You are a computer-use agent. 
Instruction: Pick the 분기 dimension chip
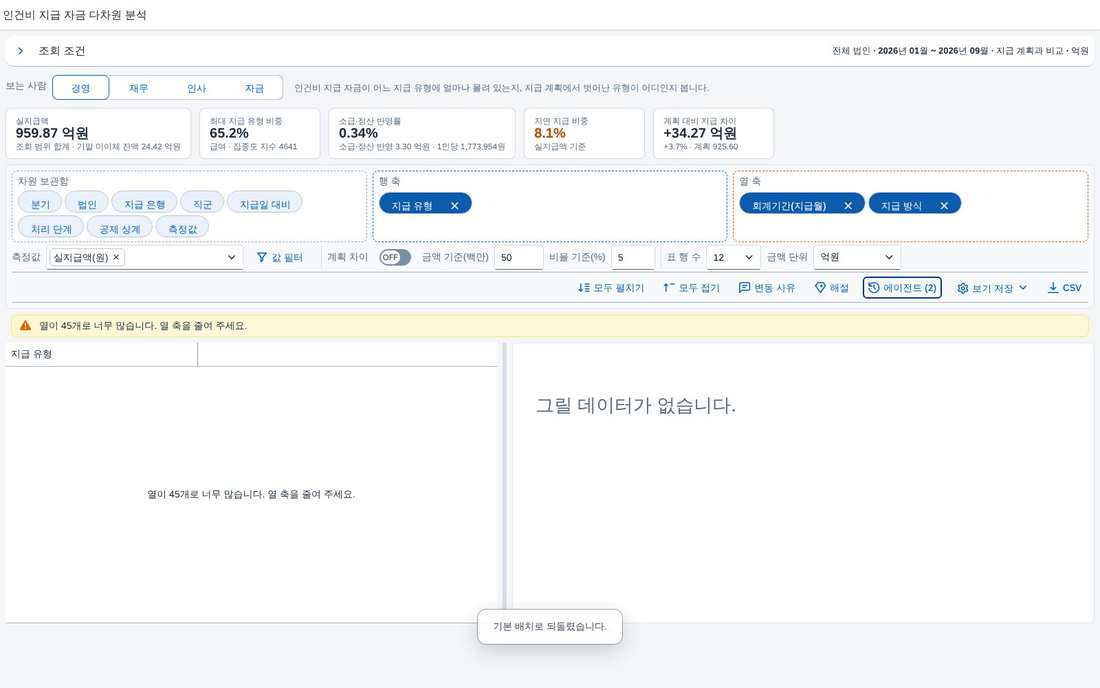pyautogui.click(x=40, y=204)
